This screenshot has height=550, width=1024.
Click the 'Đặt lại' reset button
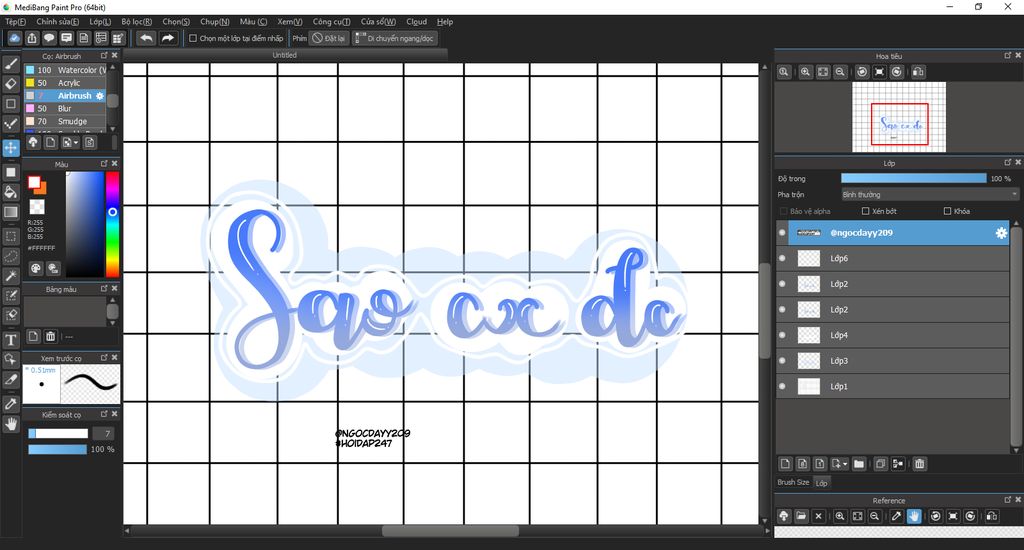tap(329, 39)
